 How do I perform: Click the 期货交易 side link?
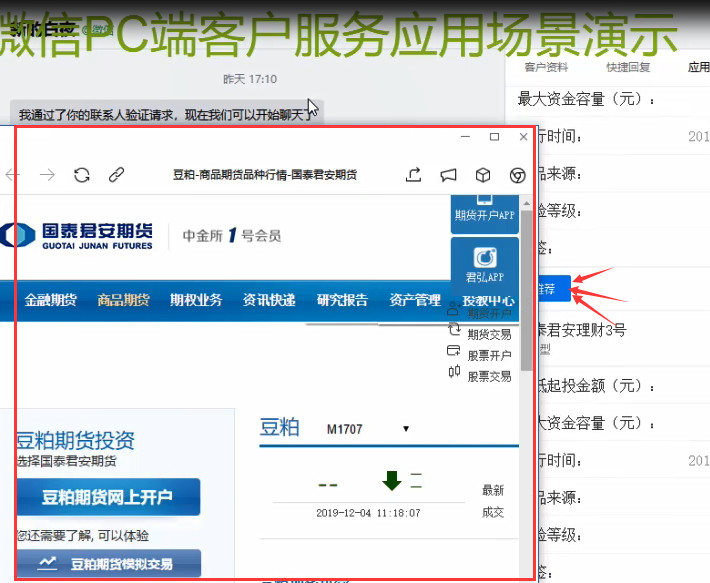489,335
